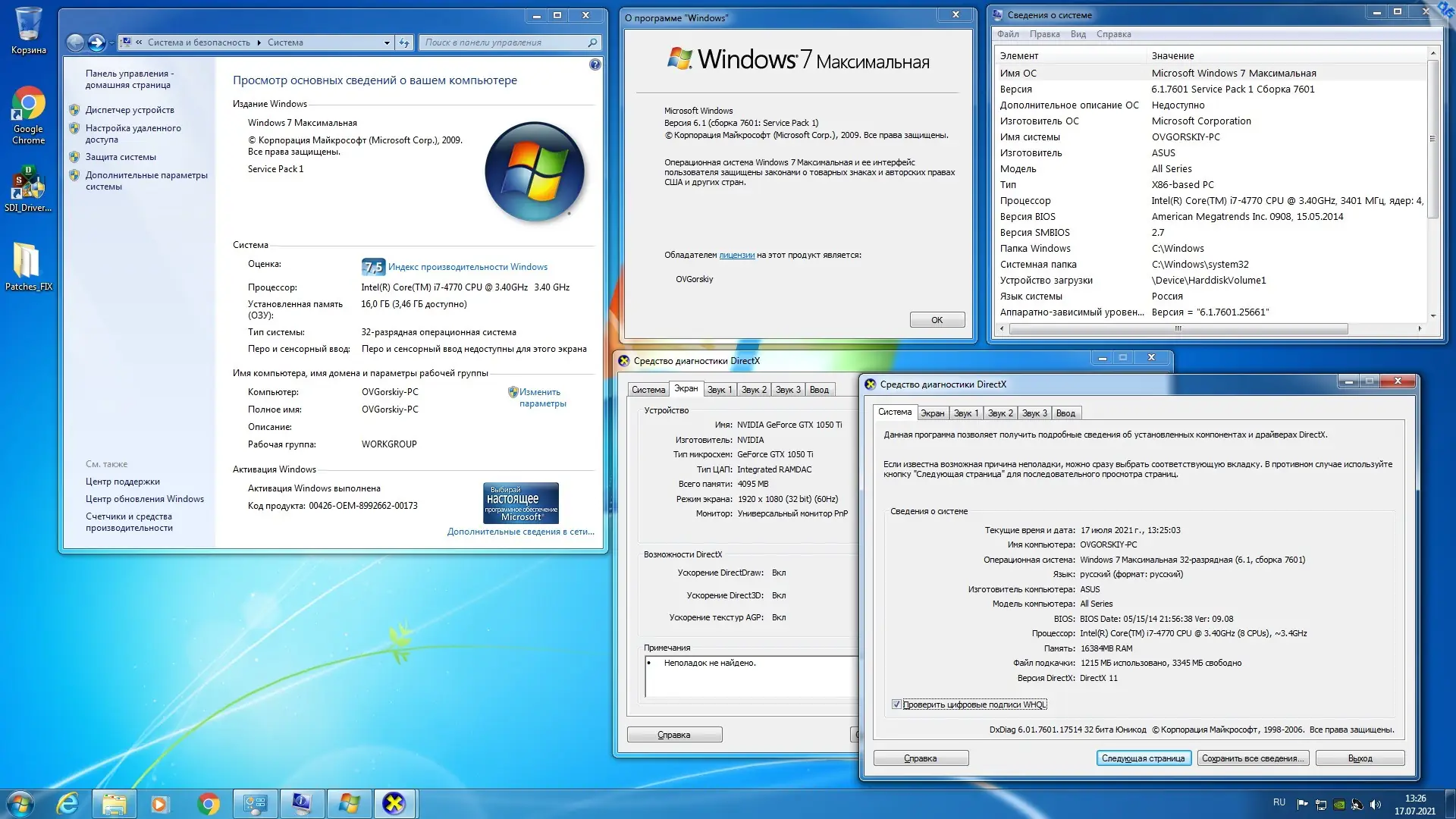Image resolution: width=1456 pixels, height=819 pixels.
Task: Click the volume speaker icon in the tray
Action: pyautogui.click(x=1375, y=805)
